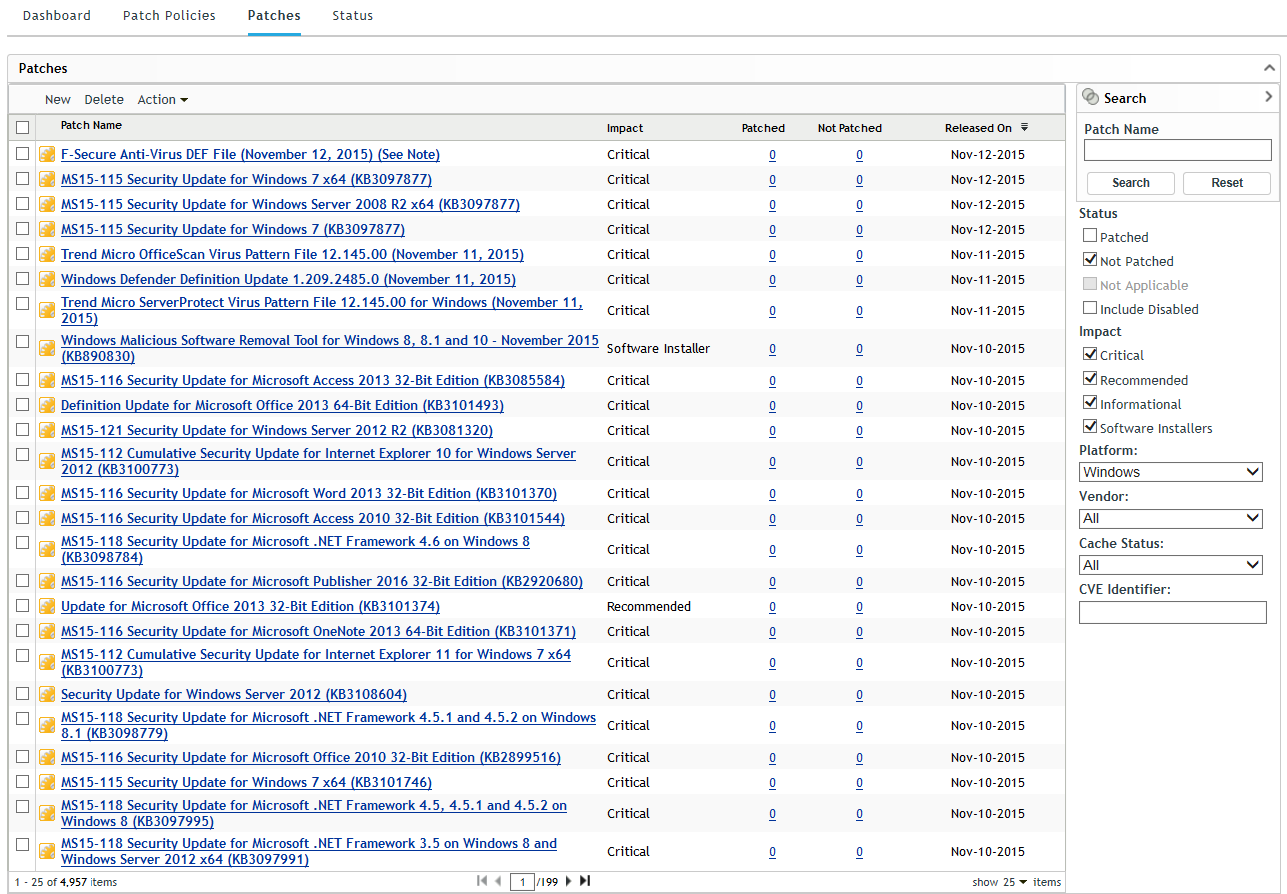The image size is (1287, 894).
Task: Click the patch icon beside F-Secure Anti-Virus DEF File
Action: click(x=47, y=155)
